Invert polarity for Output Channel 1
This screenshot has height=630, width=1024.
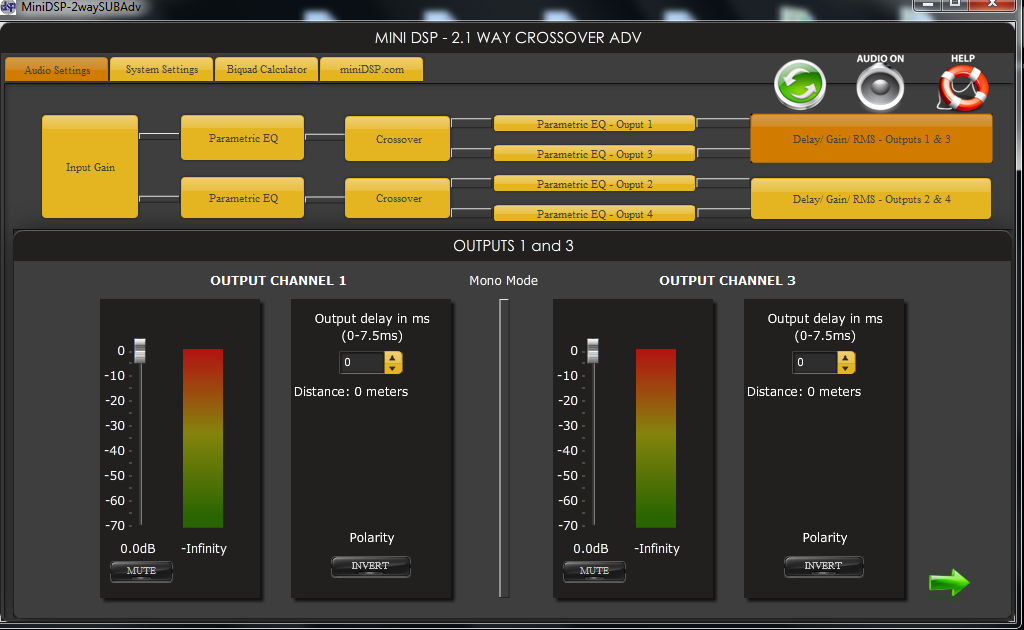click(371, 566)
